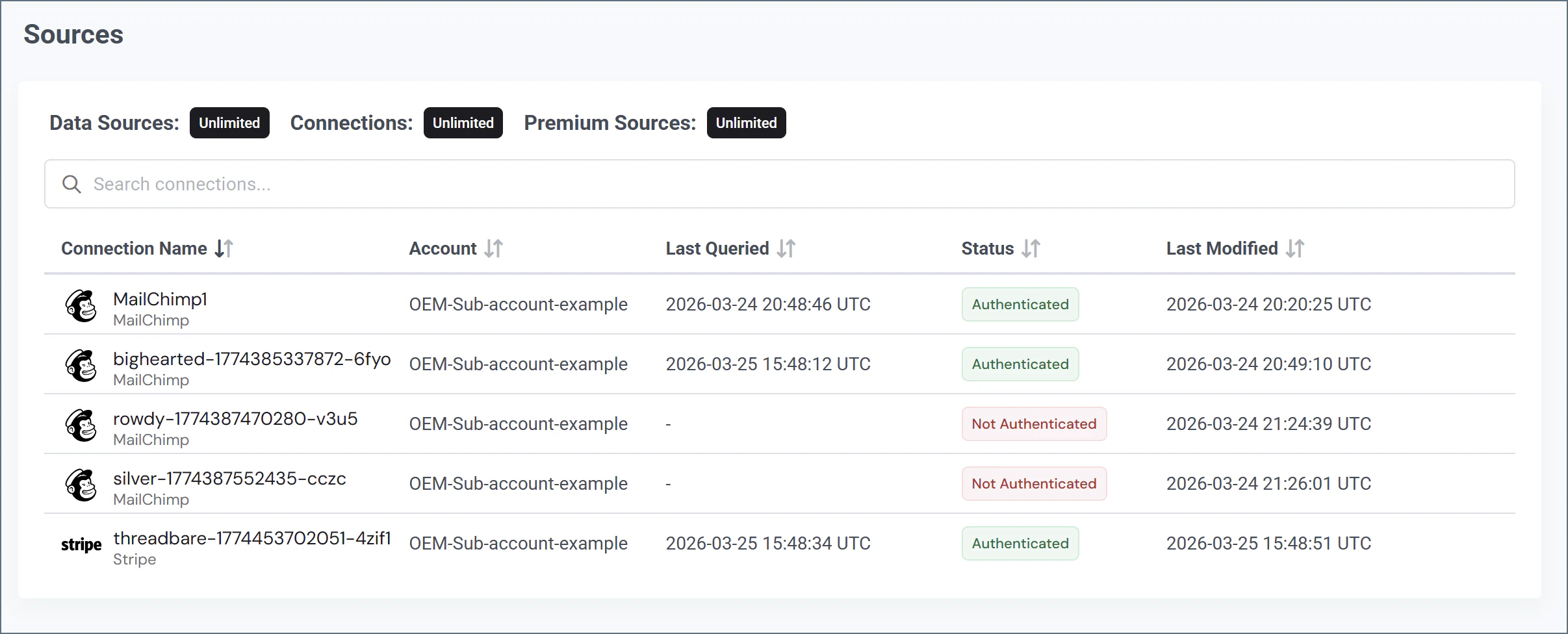
Task: Click last queried 2026-03-25 15:48:34 UTC
Action: pos(768,543)
